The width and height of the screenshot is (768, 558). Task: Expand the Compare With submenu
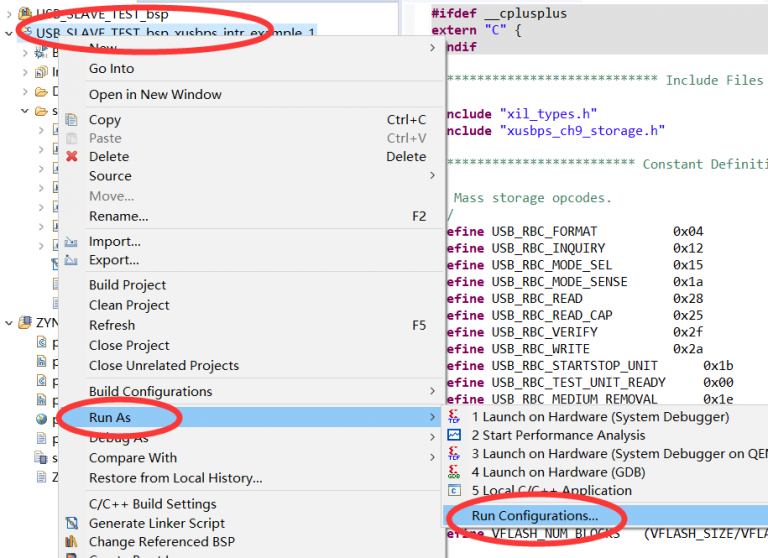click(x=133, y=458)
